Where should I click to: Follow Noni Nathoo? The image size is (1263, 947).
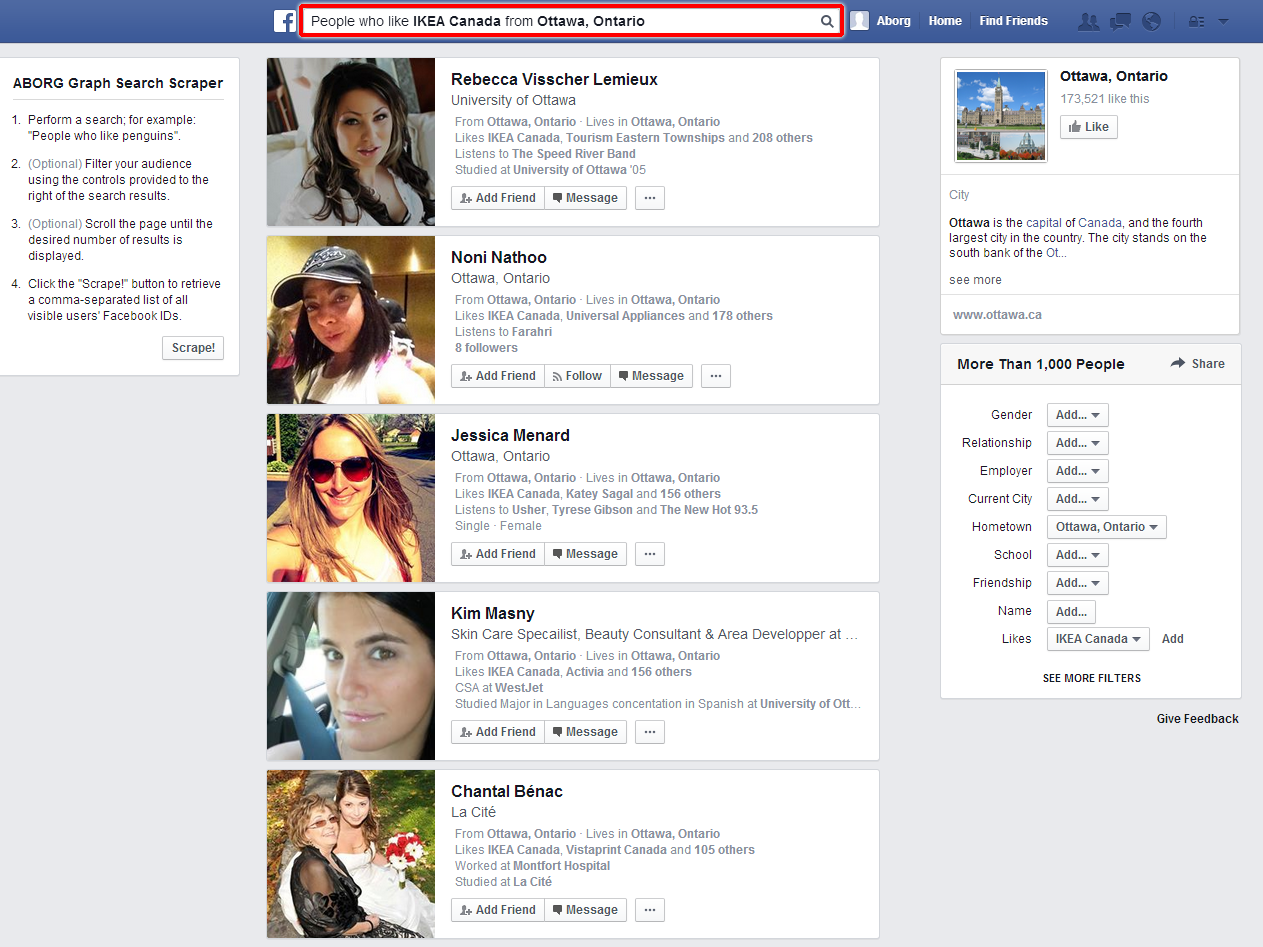(x=578, y=376)
